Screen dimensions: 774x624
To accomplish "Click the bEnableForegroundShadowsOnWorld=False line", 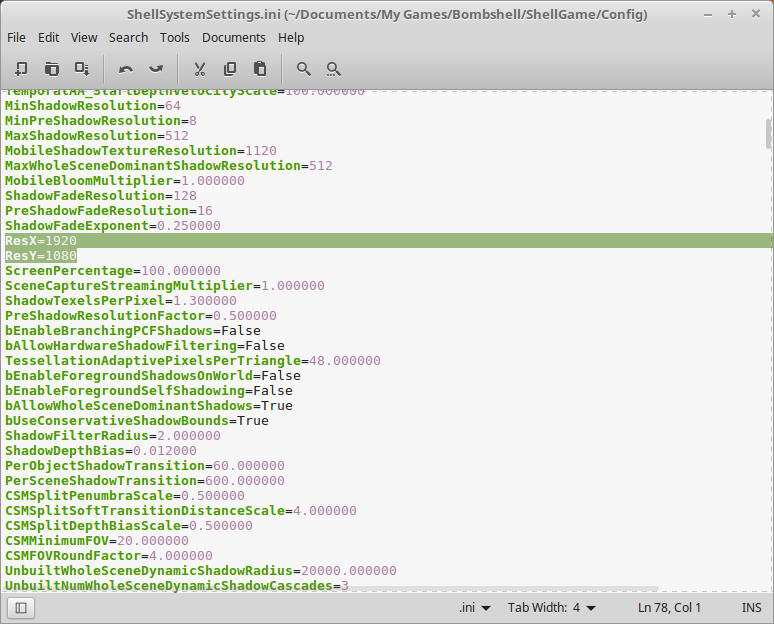I will [x=153, y=376].
